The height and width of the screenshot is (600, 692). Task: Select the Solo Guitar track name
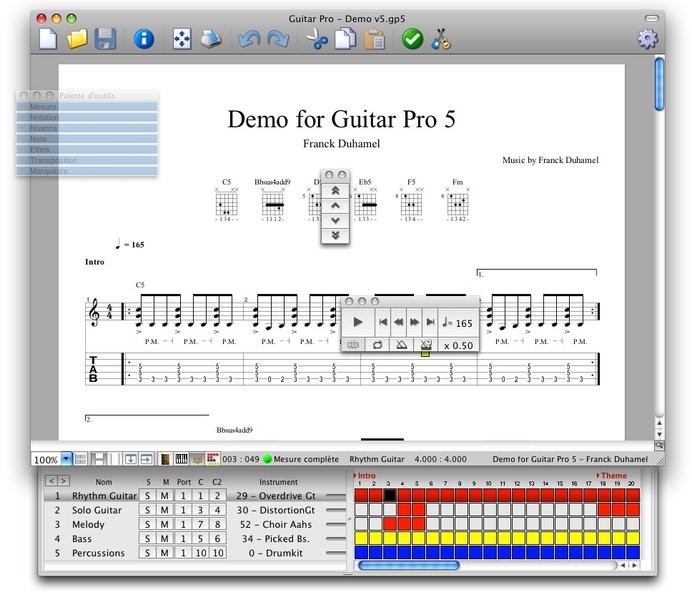point(97,510)
